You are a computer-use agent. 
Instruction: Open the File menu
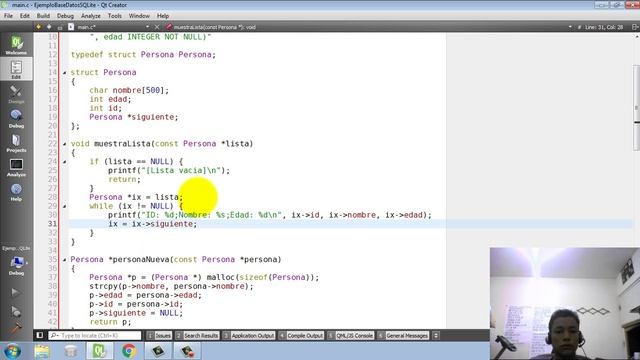pyautogui.click(x=8, y=16)
